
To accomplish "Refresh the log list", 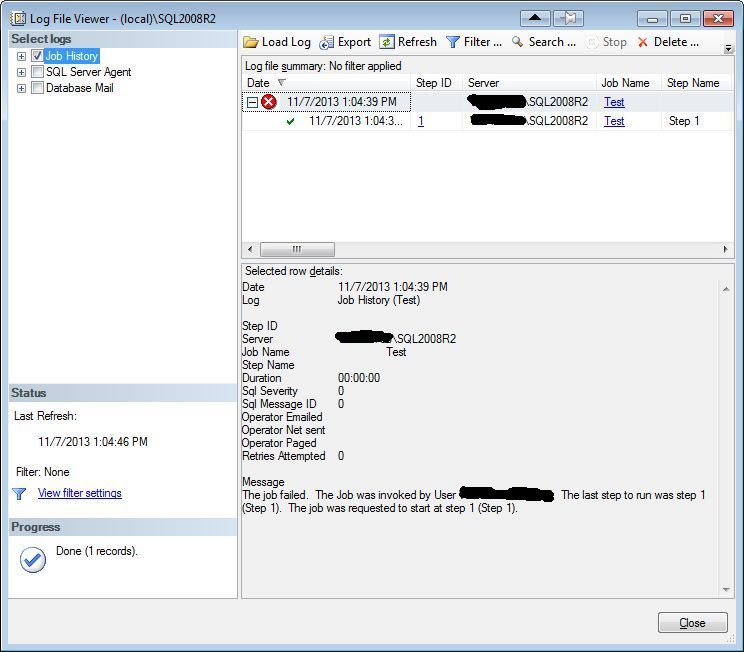I will [x=408, y=42].
